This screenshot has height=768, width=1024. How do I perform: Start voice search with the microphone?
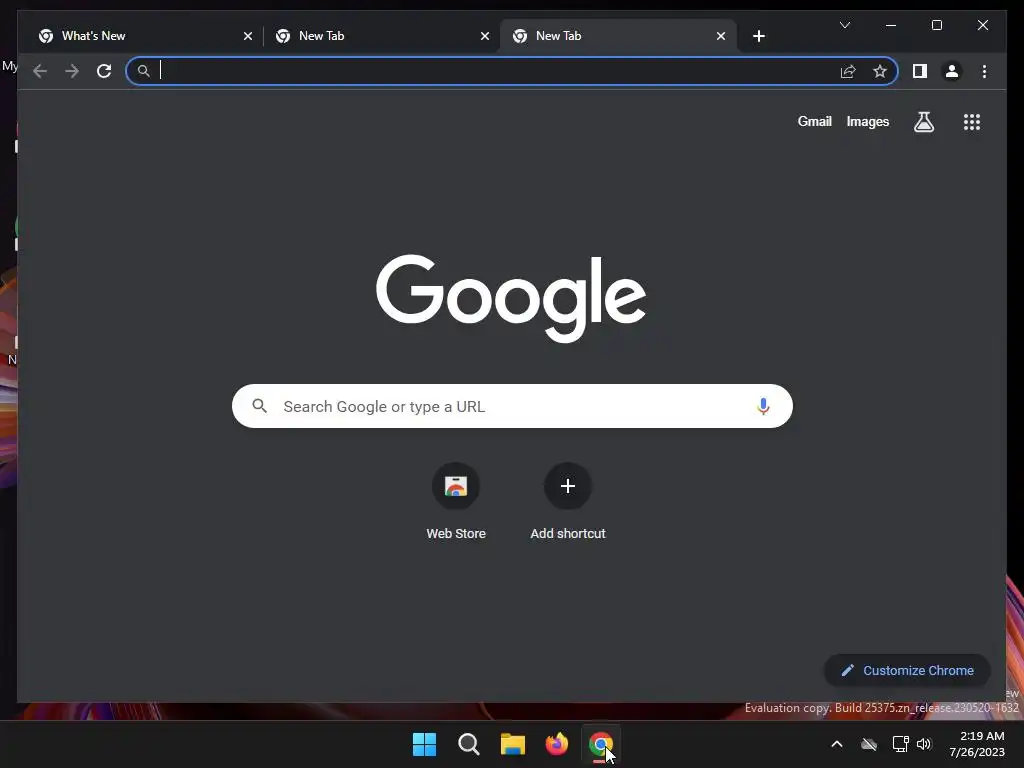click(763, 406)
